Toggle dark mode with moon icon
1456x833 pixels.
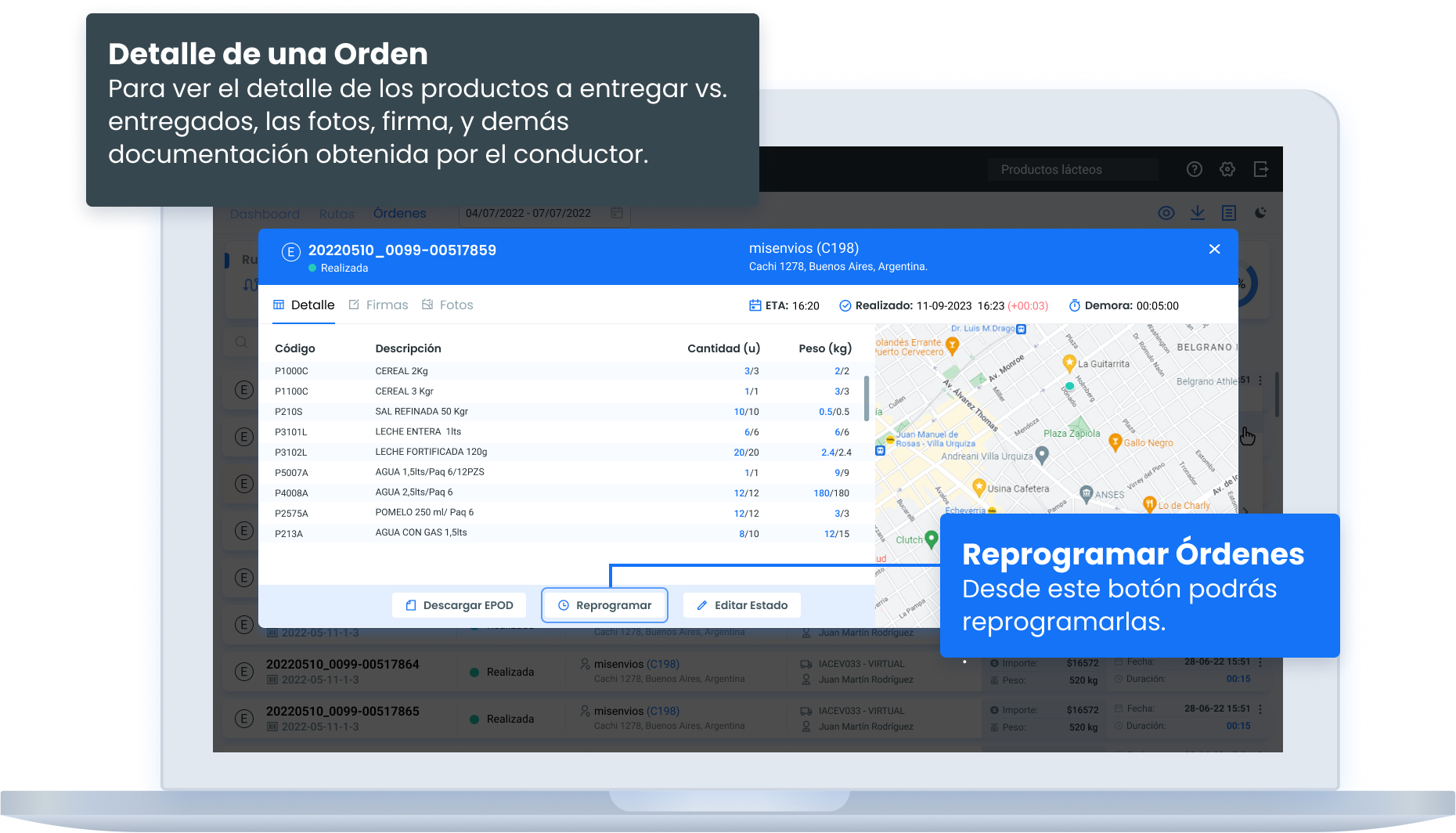(1260, 213)
